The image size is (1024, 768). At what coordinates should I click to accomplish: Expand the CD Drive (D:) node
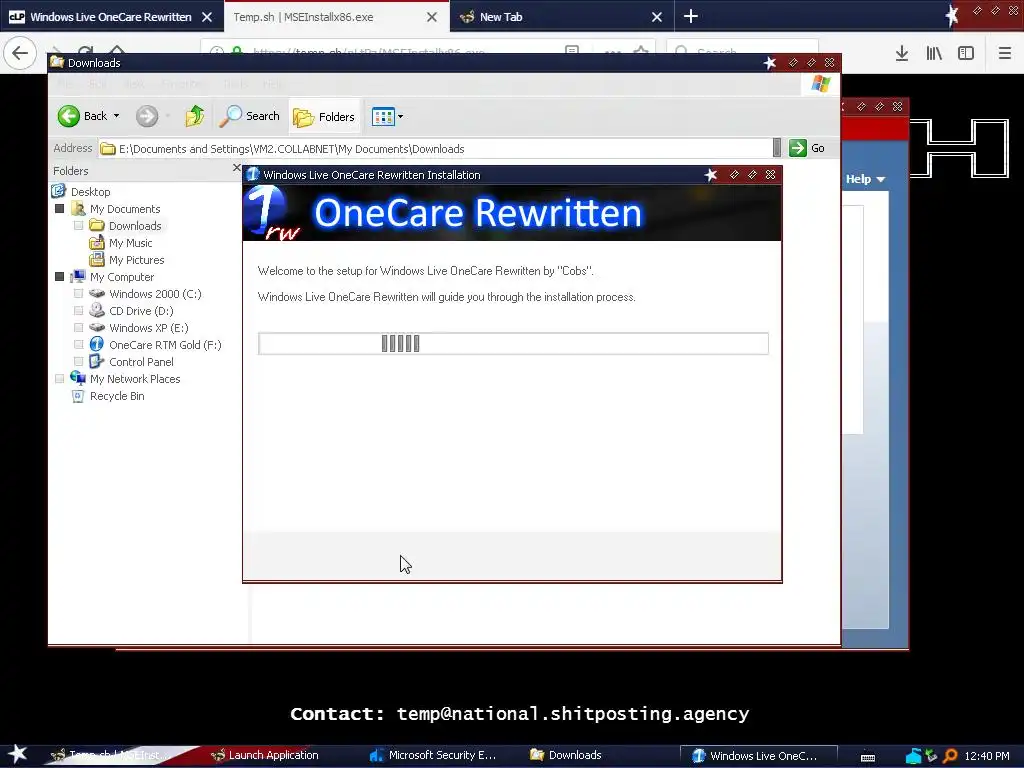click(x=78, y=310)
